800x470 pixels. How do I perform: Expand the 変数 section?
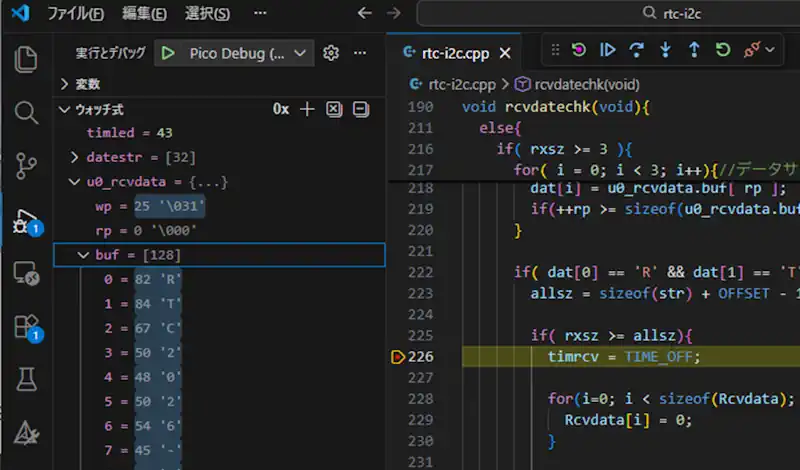66,84
